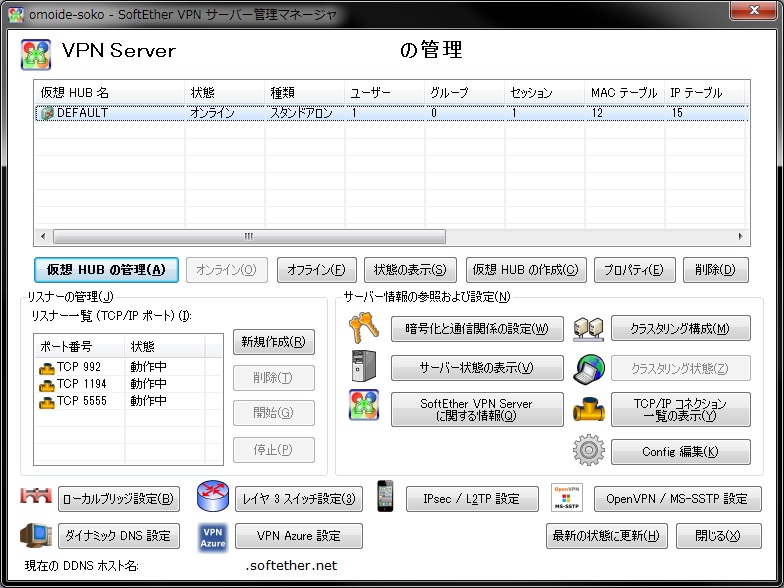Click サーバー状態の表示(V) button
Screen dimensions: 784x588
pyautogui.click(x=477, y=368)
